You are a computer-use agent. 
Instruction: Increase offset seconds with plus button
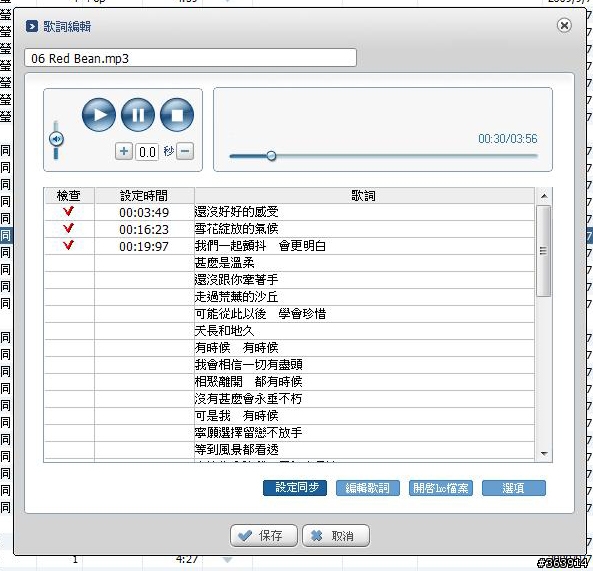(124, 151)
